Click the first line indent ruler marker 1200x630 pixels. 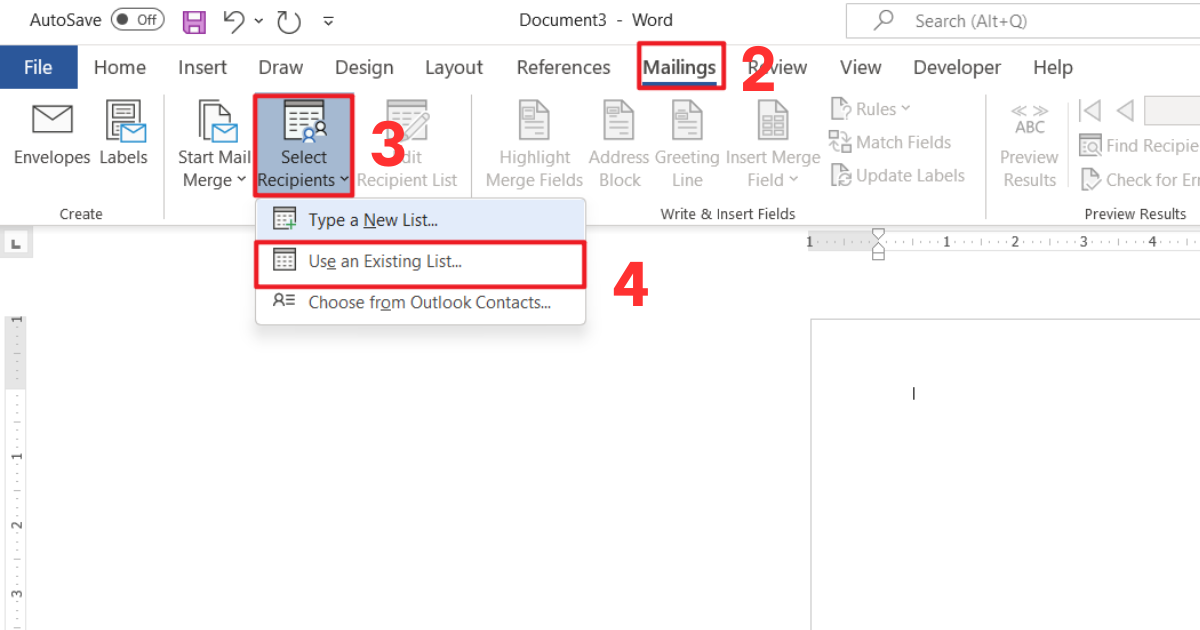pyautogui.click(x=878, y=235)
